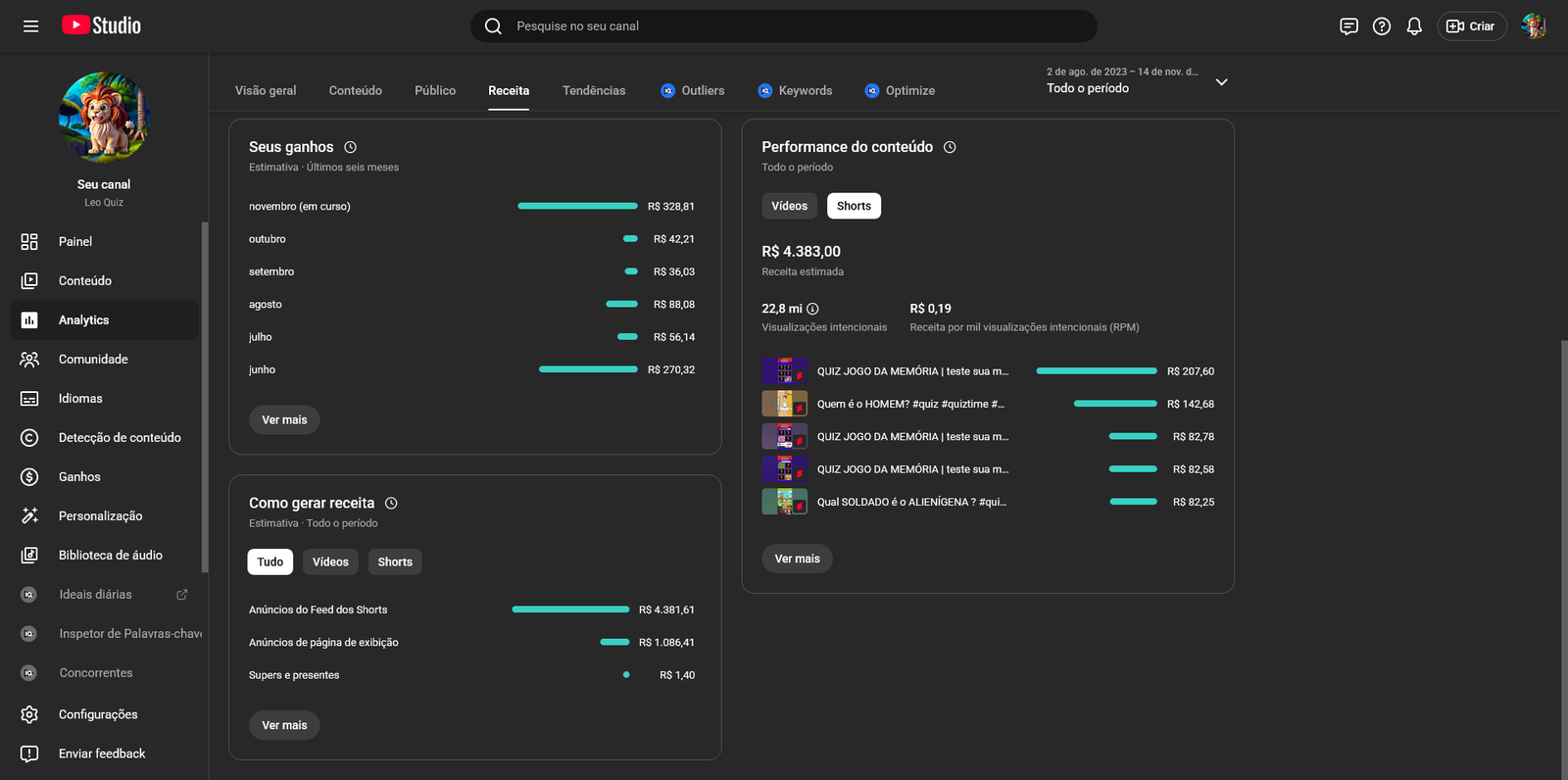Select Shorts toggle in Performance do conteúdo
Image resolution: width=1568 pixels, height=780 pixels.
(853, 206)
